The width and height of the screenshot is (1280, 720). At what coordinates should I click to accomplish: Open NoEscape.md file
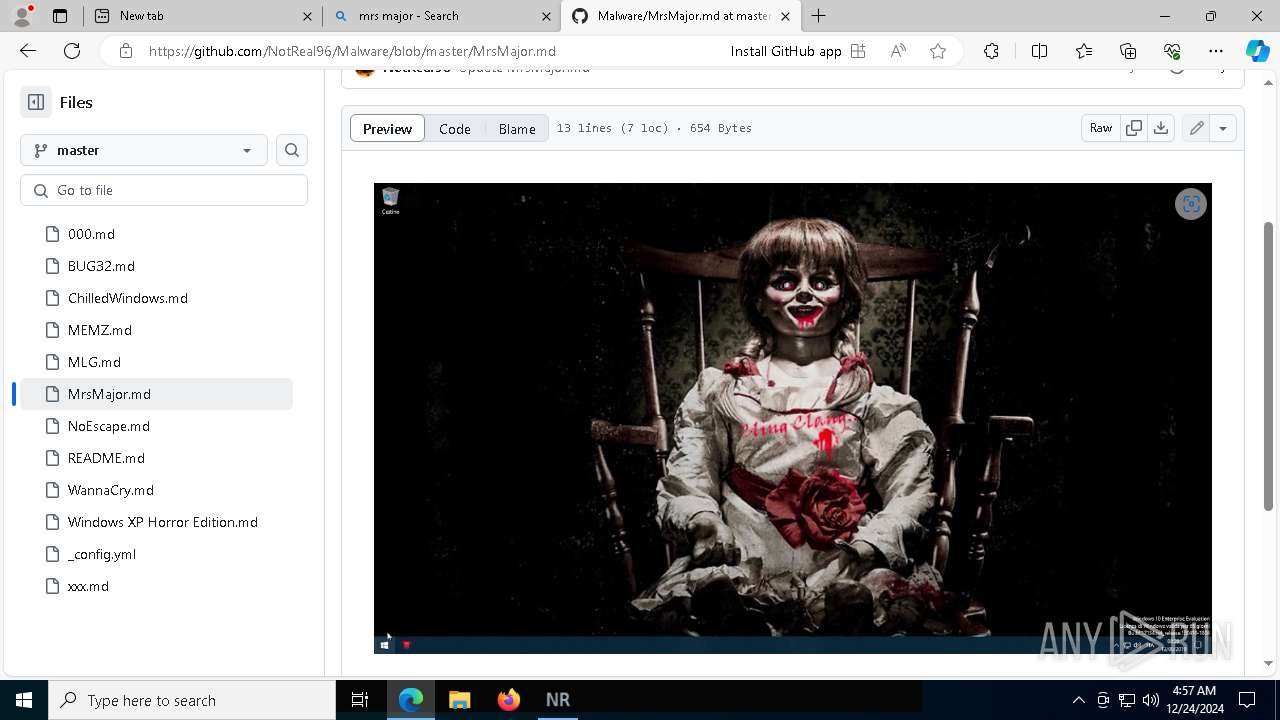coord(157,426)
